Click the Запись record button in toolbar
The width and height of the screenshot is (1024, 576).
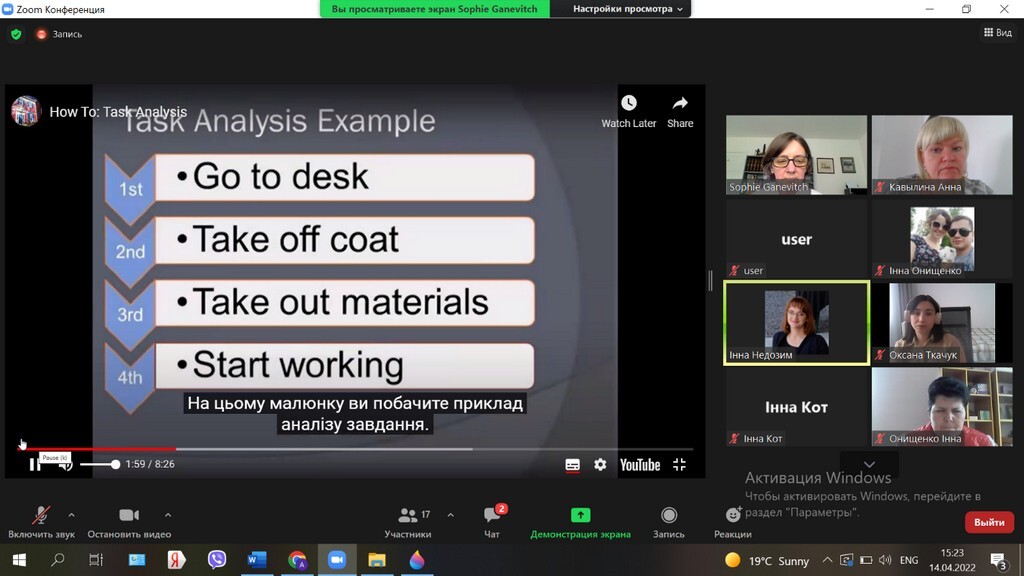point(669,522)
